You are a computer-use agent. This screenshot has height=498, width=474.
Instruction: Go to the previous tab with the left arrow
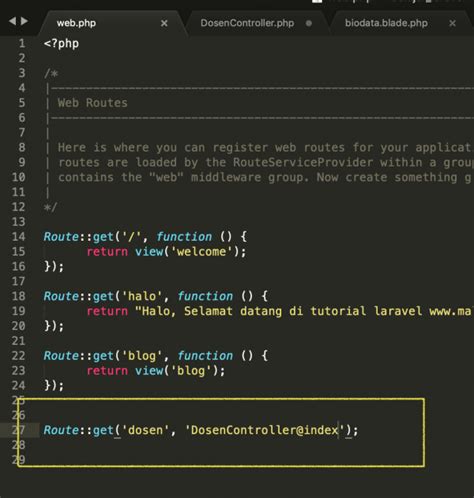point(12,21)
